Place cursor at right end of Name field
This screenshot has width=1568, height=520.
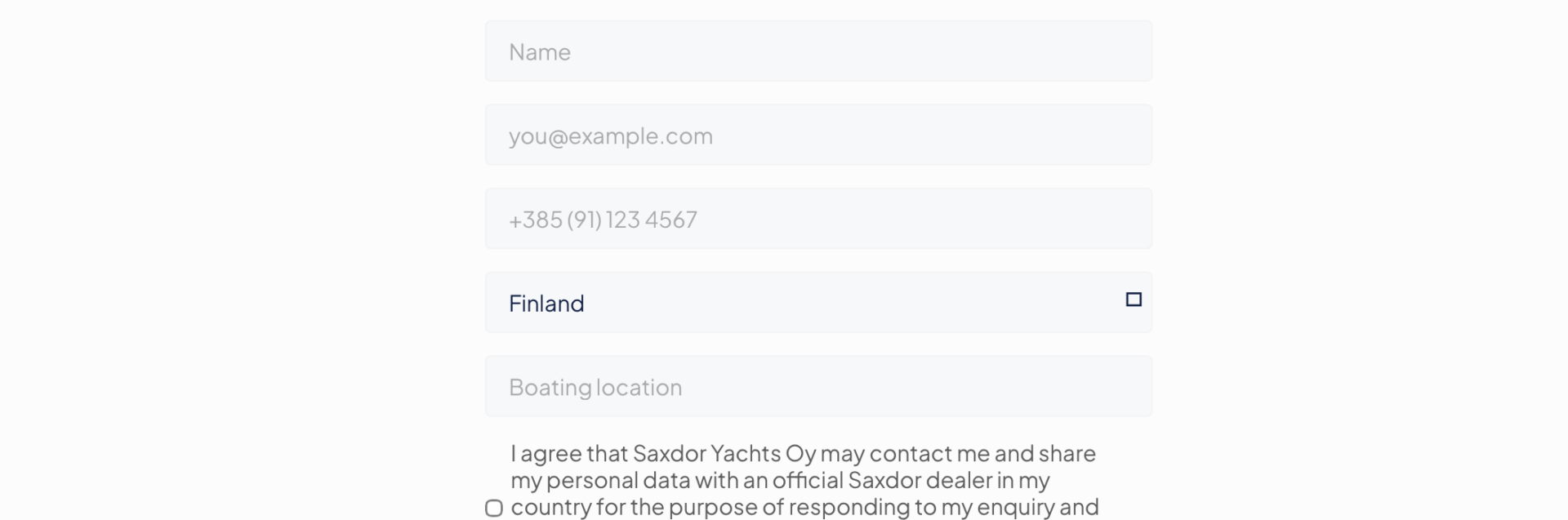(x=1127, y=51)
